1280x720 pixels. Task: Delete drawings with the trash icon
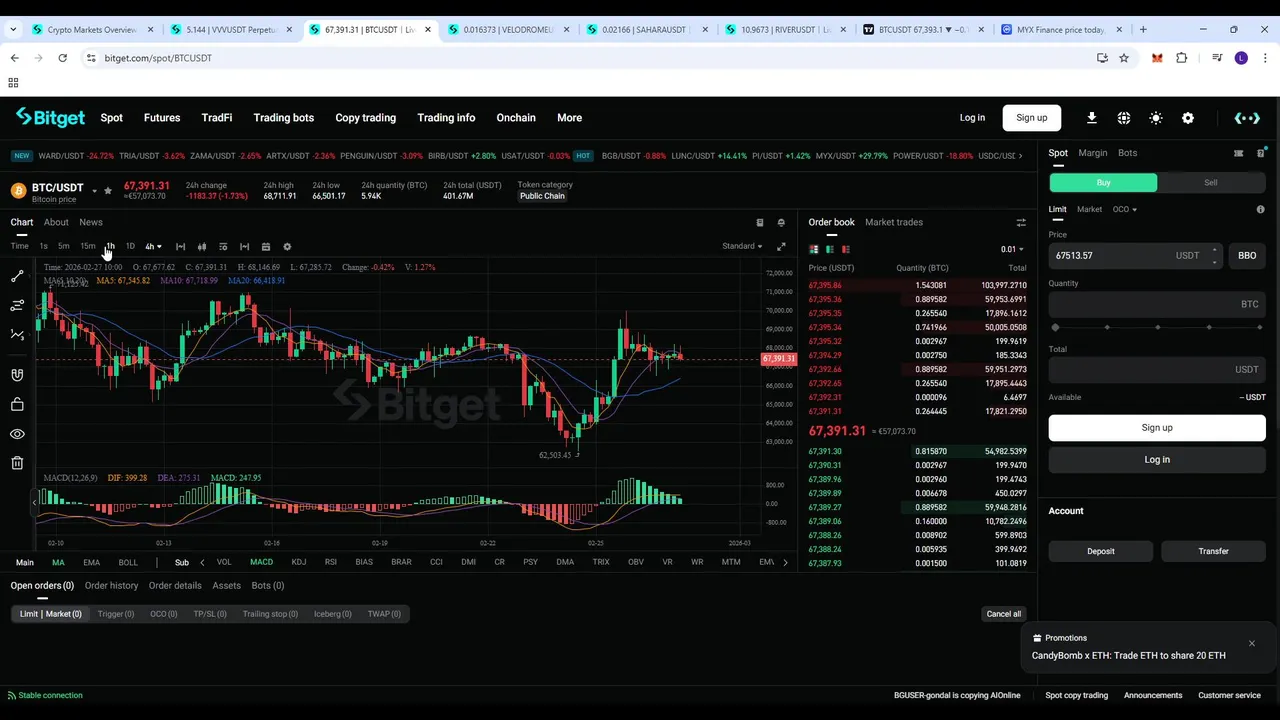17,463
